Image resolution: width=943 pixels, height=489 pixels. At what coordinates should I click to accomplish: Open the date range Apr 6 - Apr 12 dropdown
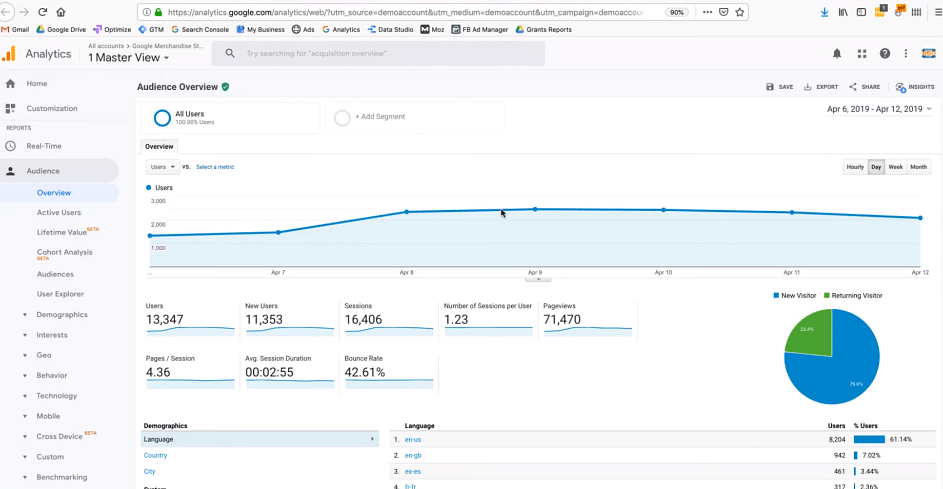(x=879, y=109)
